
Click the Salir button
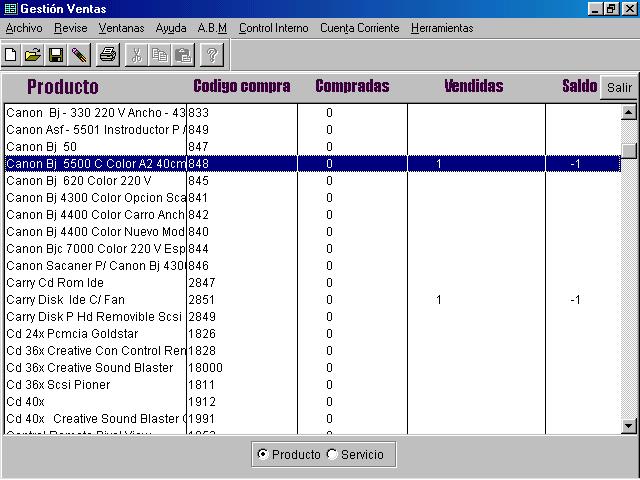click(619, 87)
